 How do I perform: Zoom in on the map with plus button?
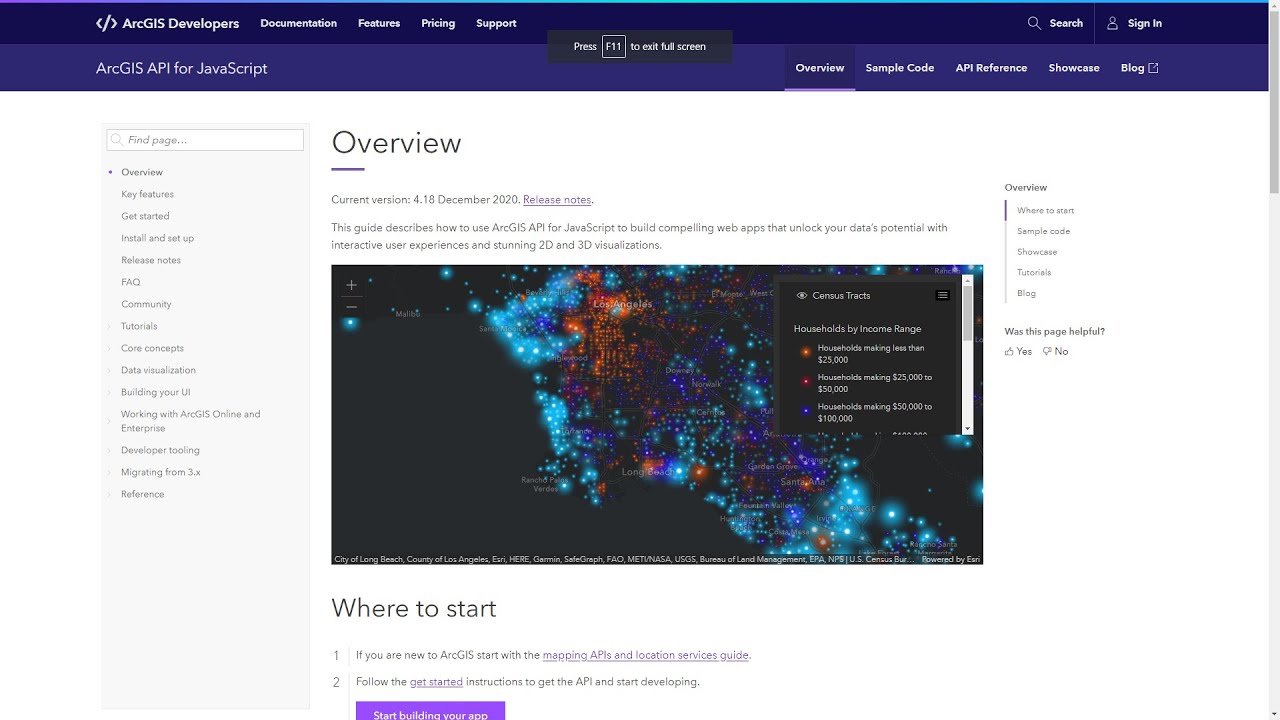tap(351, 285)
